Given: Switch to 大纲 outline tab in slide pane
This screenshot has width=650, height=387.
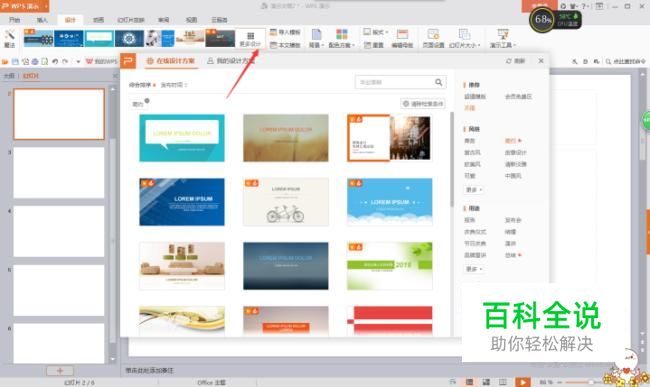Looking at the screenshot, I should tap(9, 76).
